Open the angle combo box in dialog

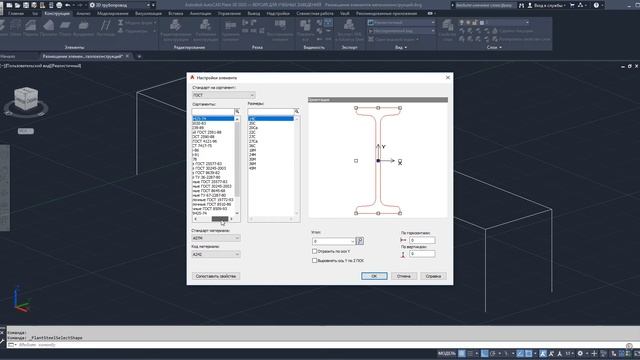tap(333, 241)
